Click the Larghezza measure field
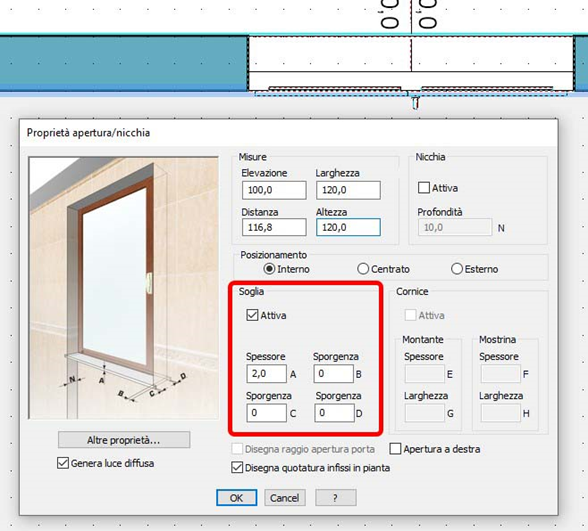This screenshot has width=588, height=531. point(348,190)
